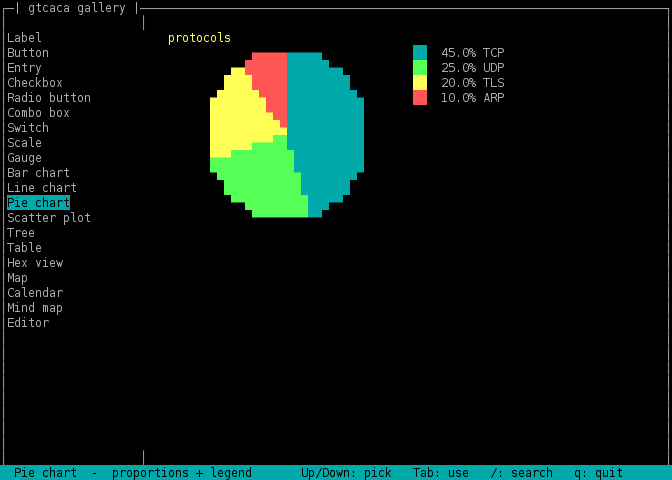
Task: Select Mind map in the list
Action: [35, 308]
